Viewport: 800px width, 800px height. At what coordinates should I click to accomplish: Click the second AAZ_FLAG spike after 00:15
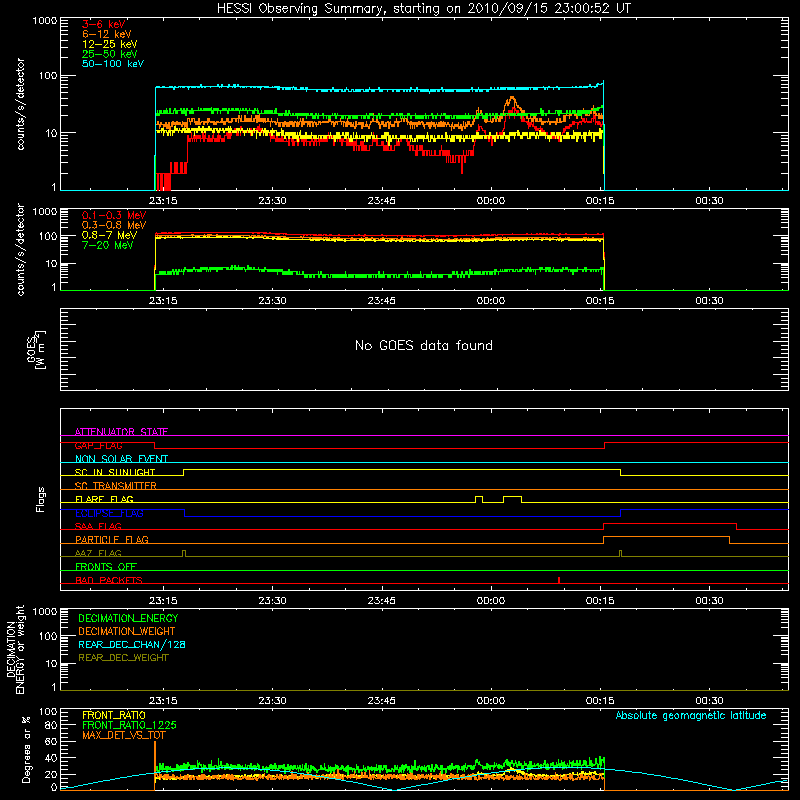click(620, 553)
